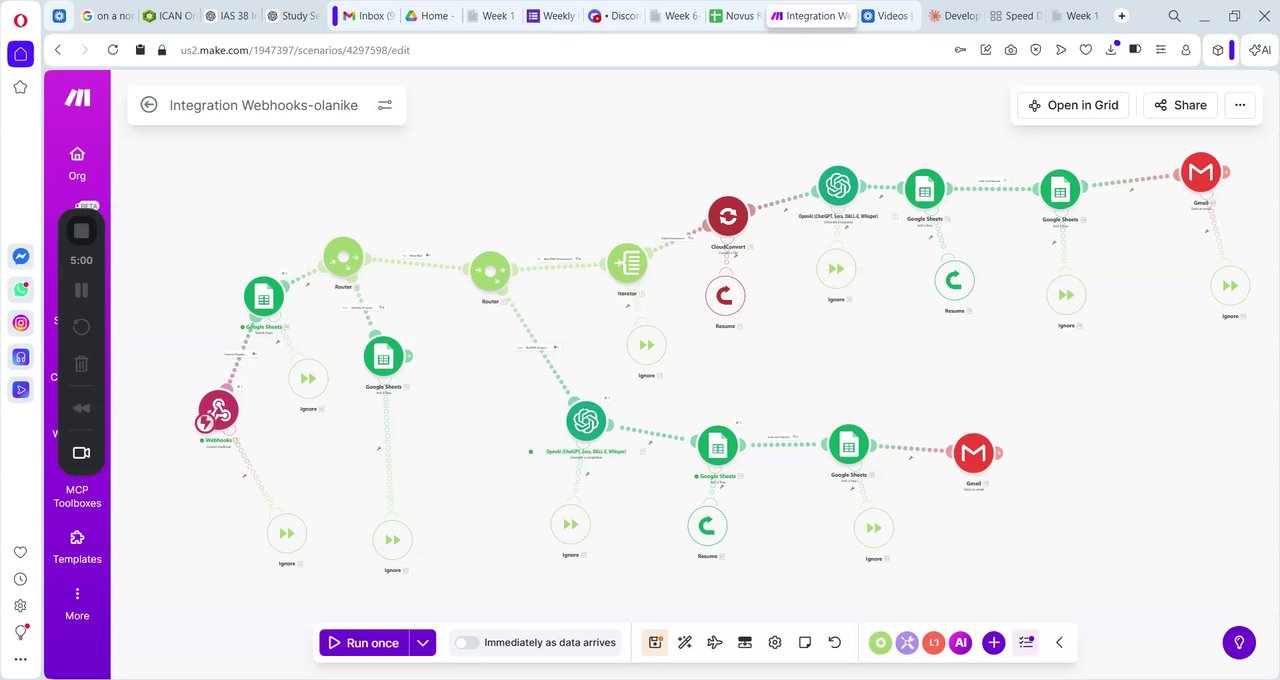Screen dimensions: 1280x680
Task: Click the scenario name Integration Webhooks-olanike
Action: pos(263,105)
